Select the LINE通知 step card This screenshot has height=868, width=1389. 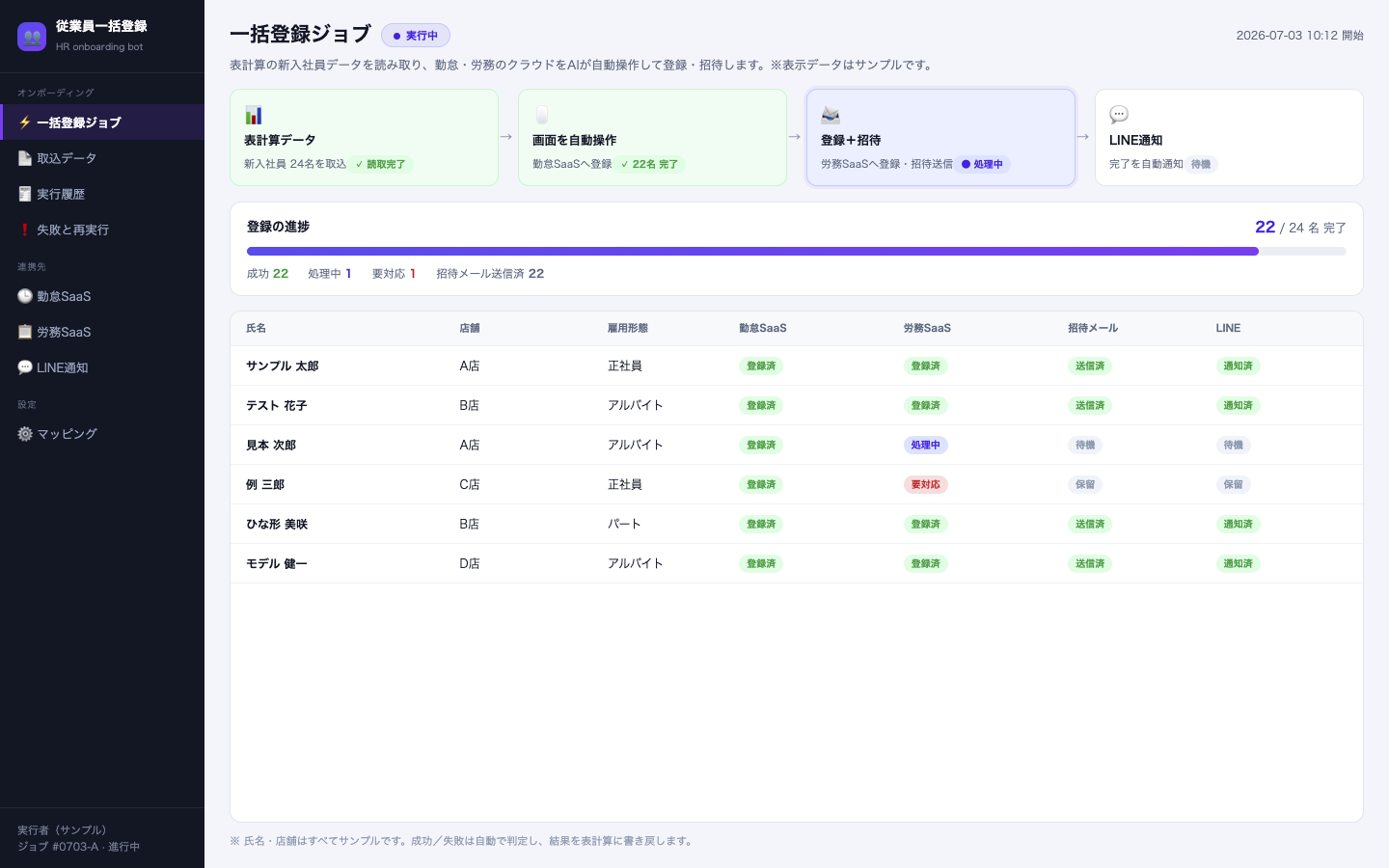tap(1229, 137)
